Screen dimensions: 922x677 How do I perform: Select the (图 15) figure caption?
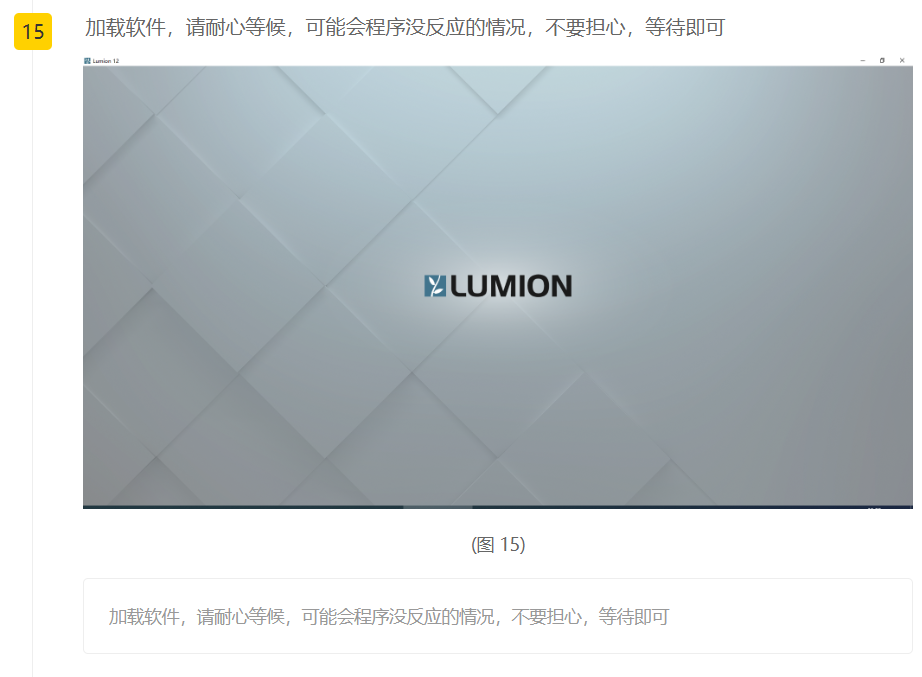[x=498, y=545]
